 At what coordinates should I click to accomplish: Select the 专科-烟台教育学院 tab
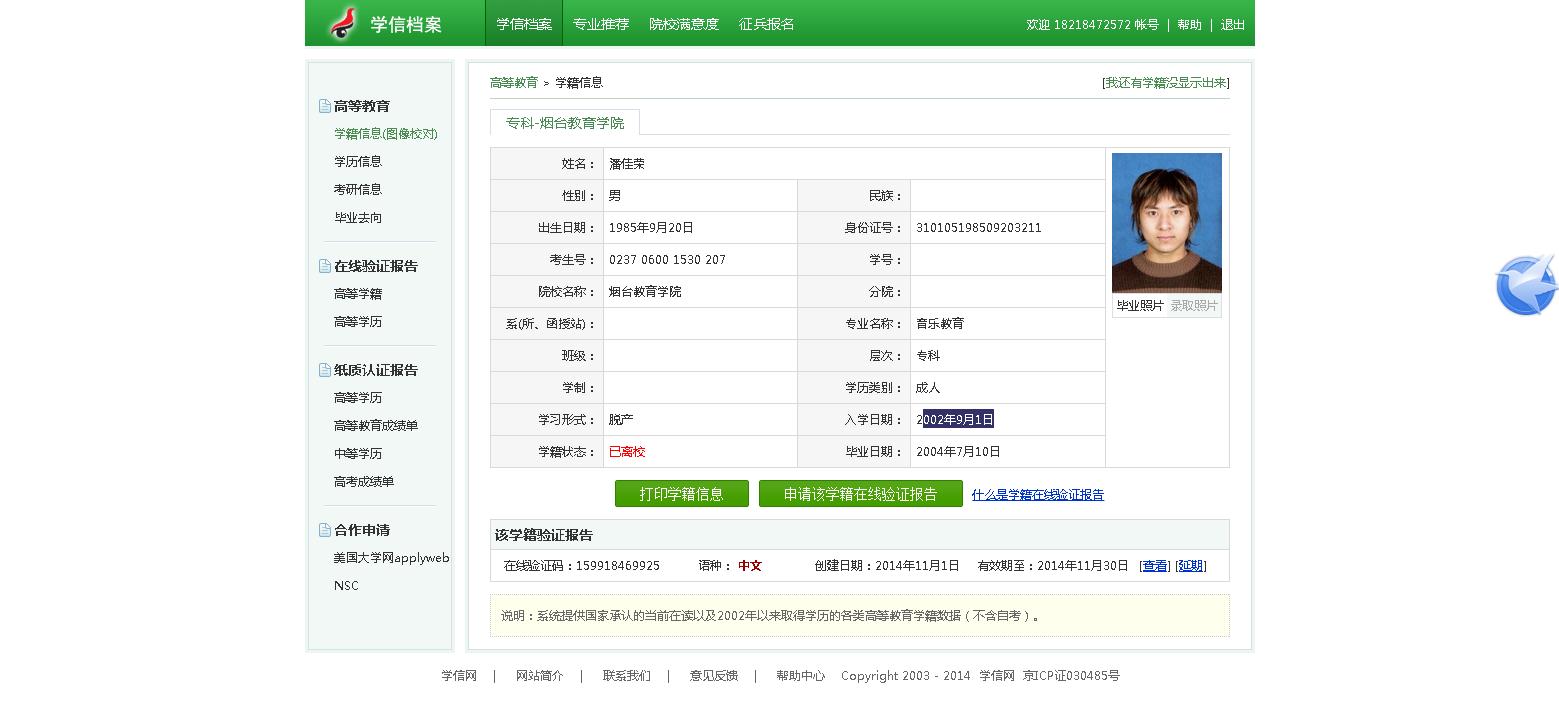point(564,123)
